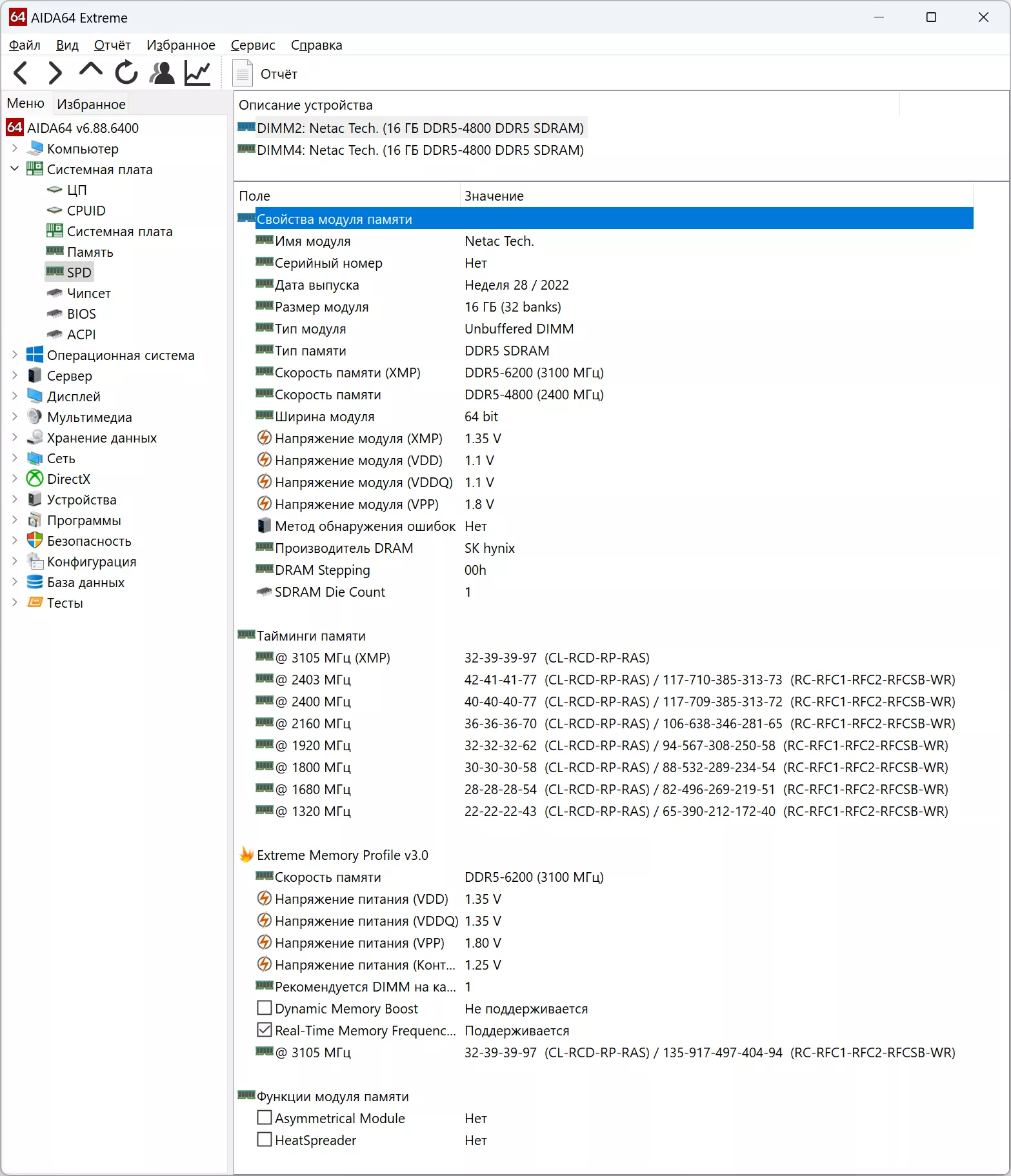Click the Тесты benchmark icon

click(x=35, y=603)
